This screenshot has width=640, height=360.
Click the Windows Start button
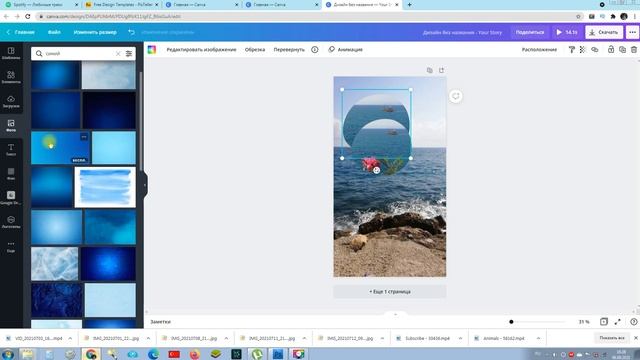[x=8, y=354]
